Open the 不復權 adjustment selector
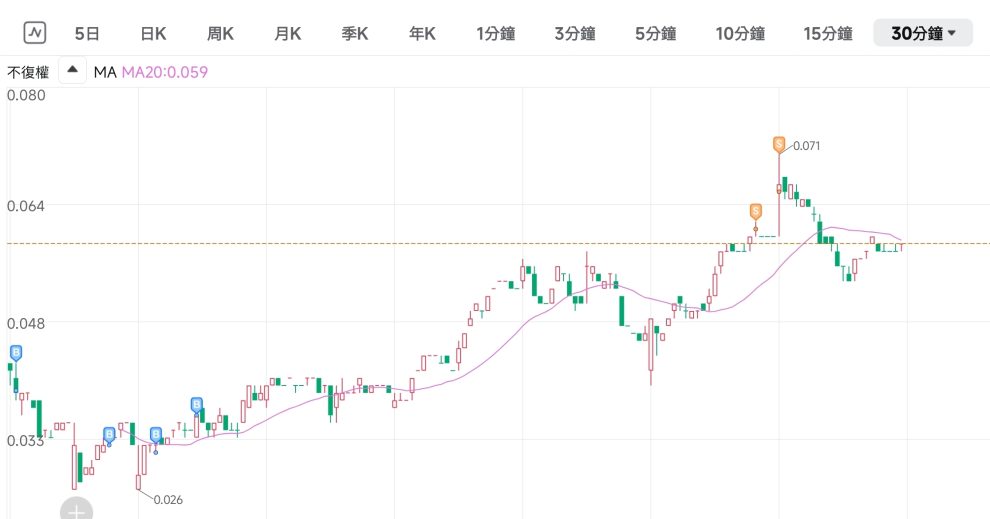990x519 pixels. [28, 72]
